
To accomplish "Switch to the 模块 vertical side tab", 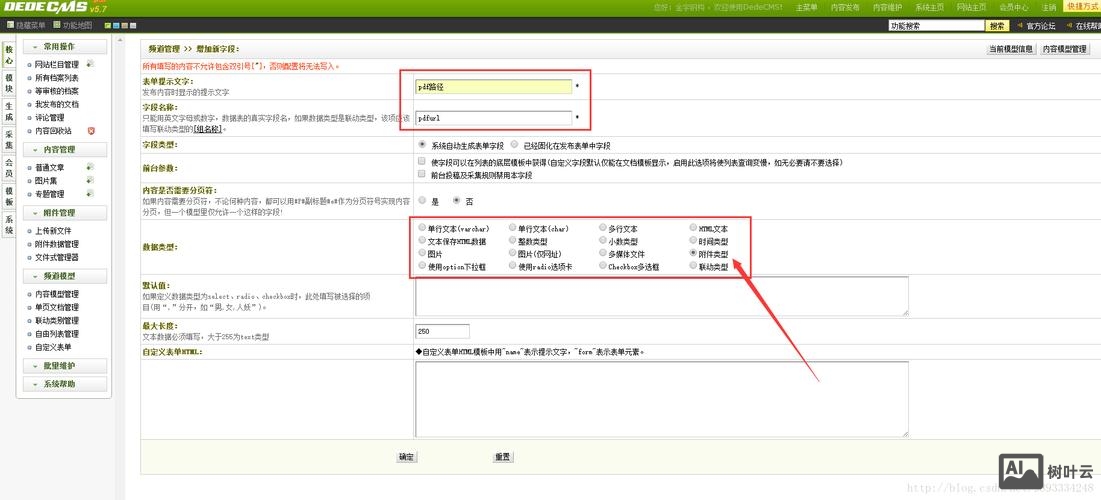I will [9, 82].
